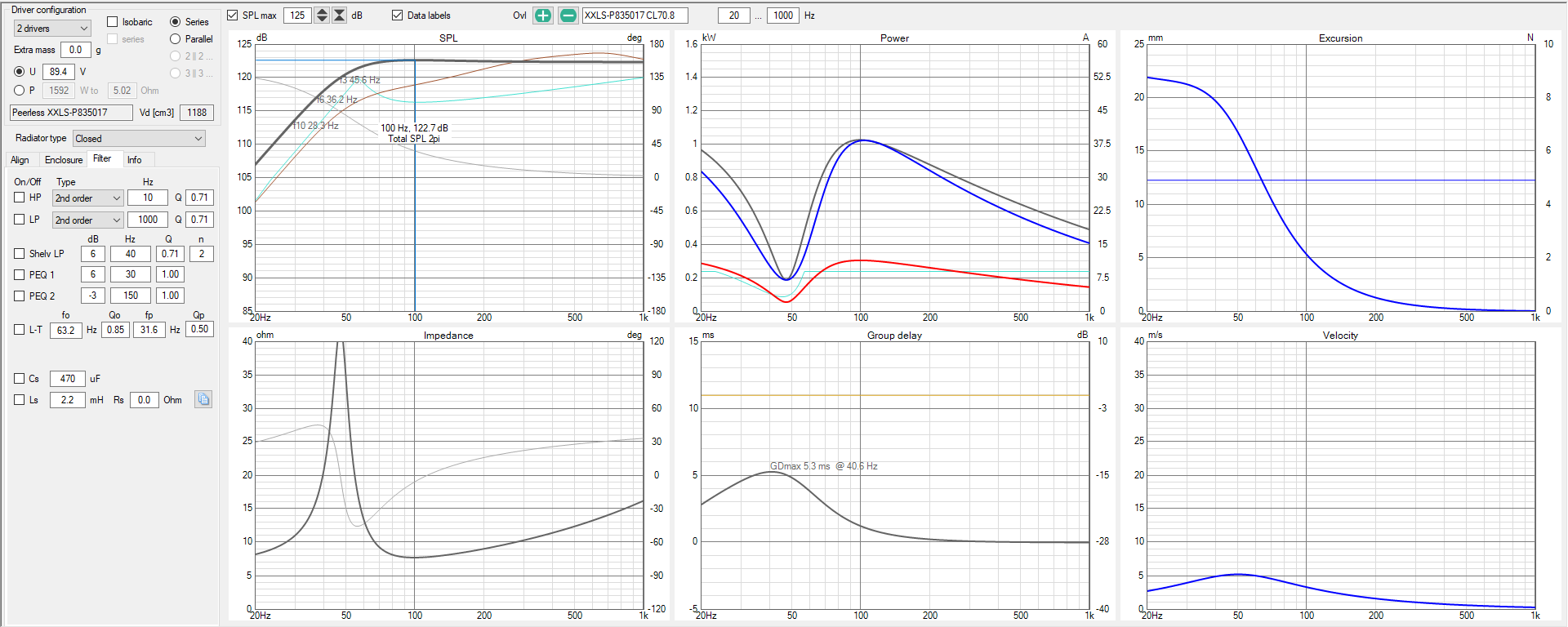The image size is (1568, 627).
Task: Click the LP frequency field 1000
Action: (x=148, y=220)
